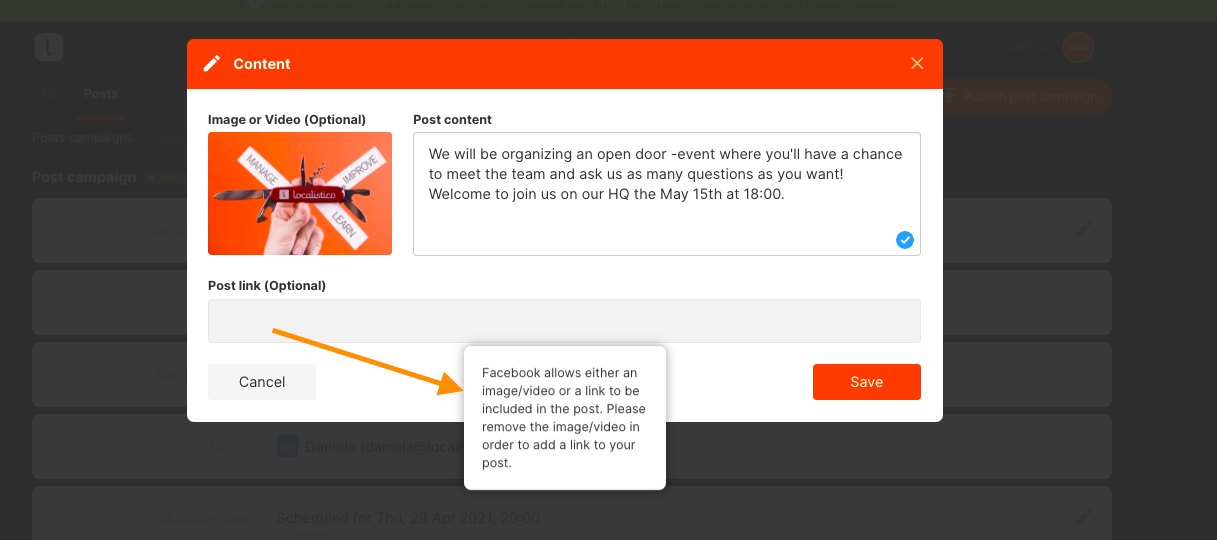Click inside the Post content text area
This screenshot has width=1217, height=540.
667,194
